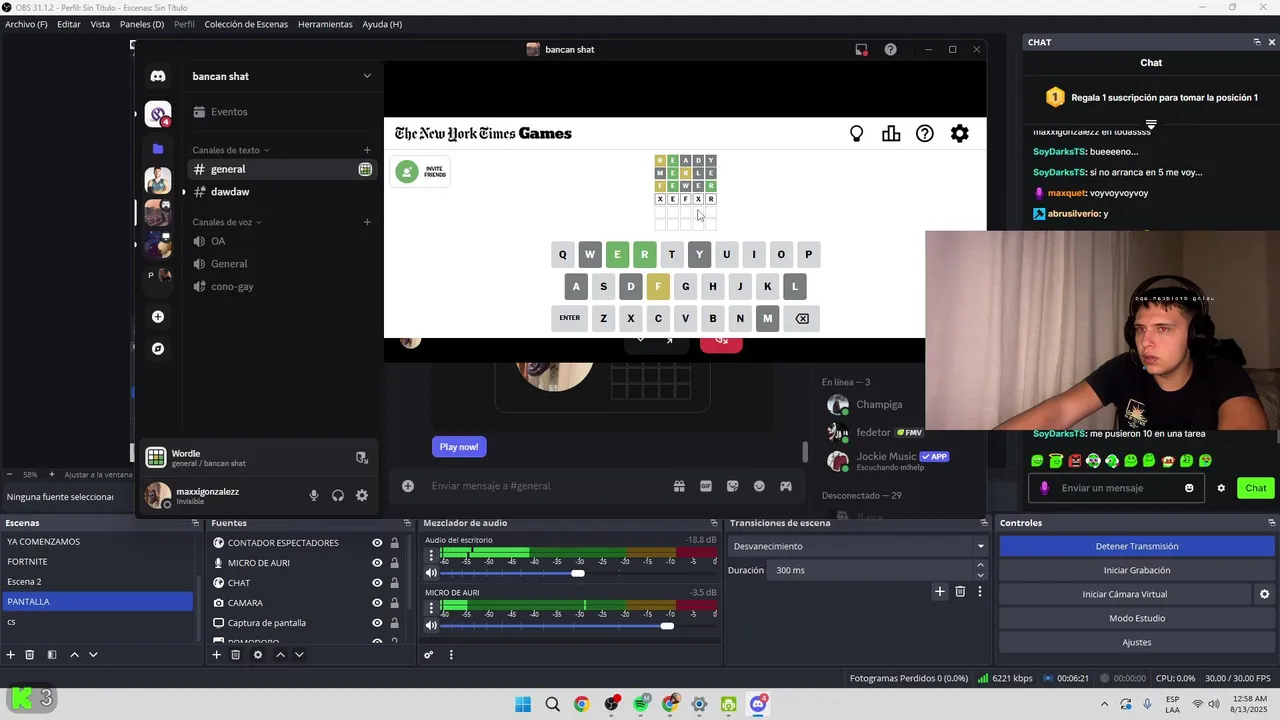
Task: Open Discord sticker picker icon
Action: [x=733, y=486]
